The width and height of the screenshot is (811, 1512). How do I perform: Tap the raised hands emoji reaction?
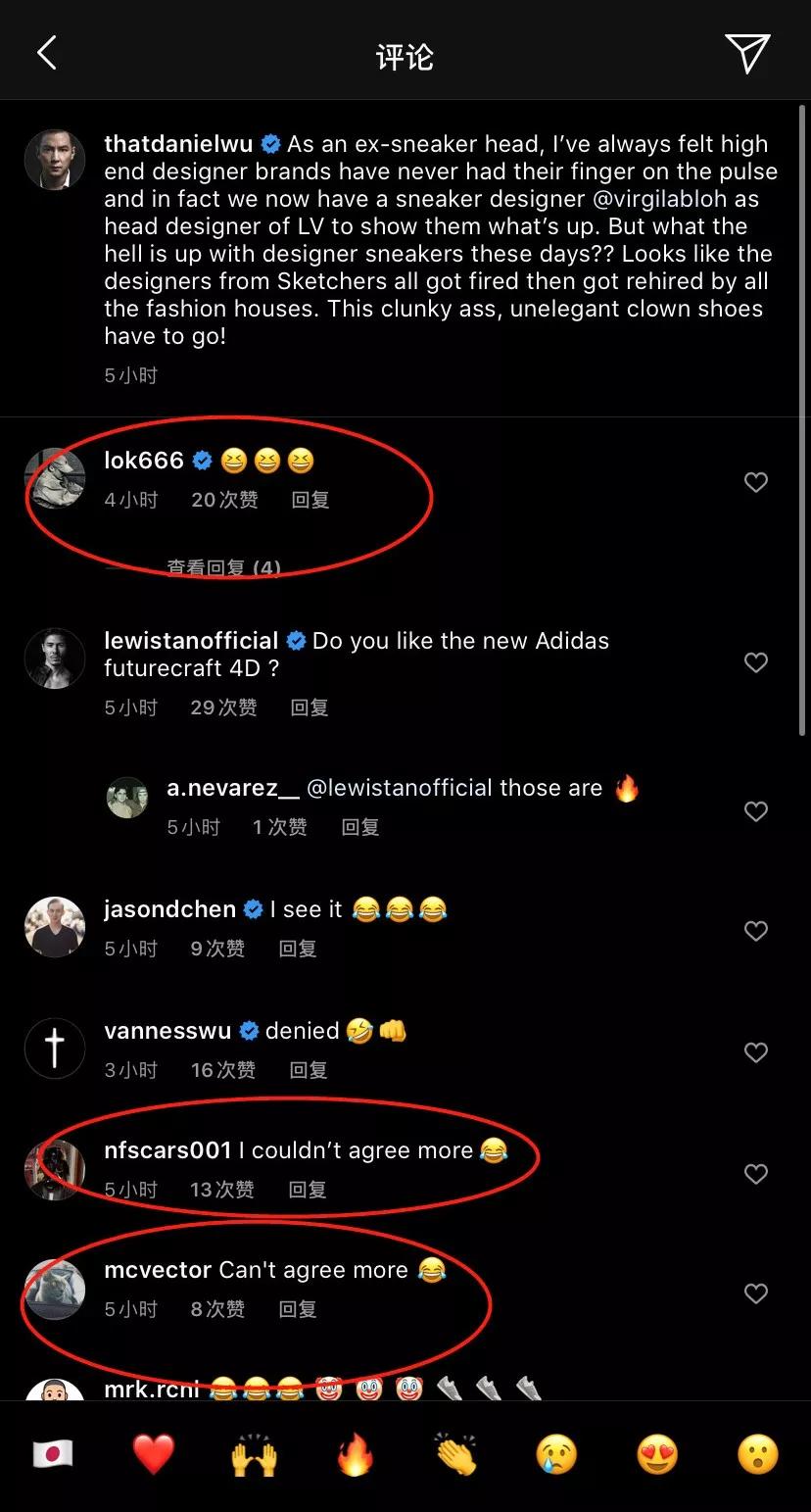pos(255,1454)
